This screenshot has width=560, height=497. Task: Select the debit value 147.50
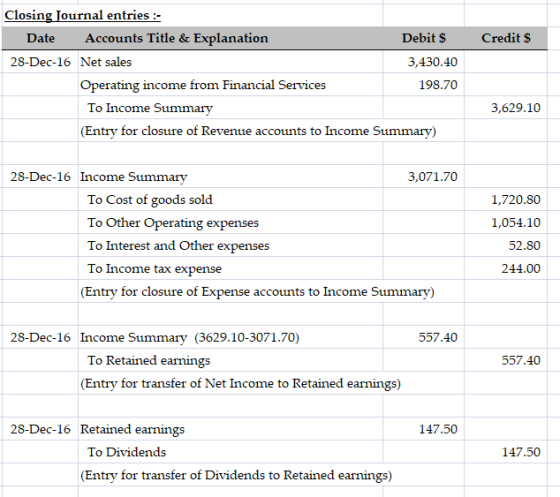438,429
